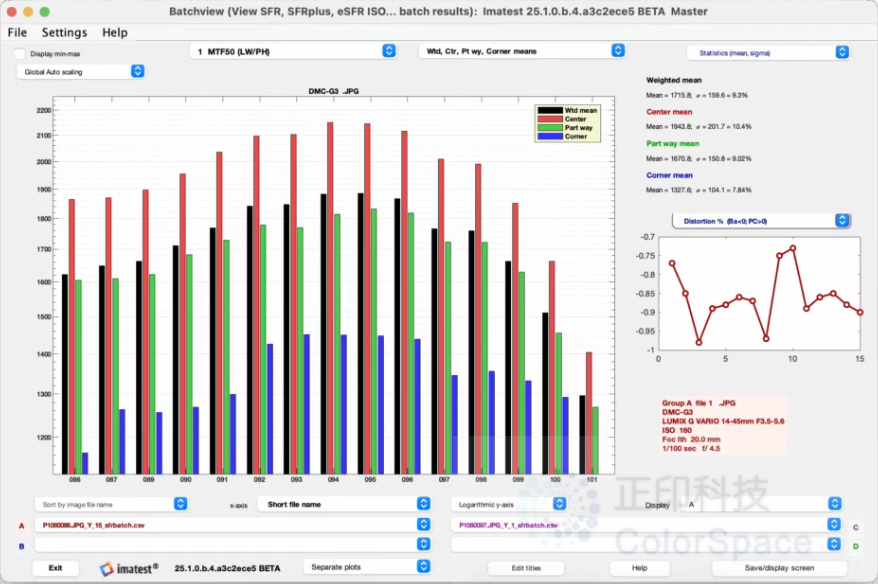Click the Exit button
This screenshot has width=878, height=584.
tap(55, 568)
